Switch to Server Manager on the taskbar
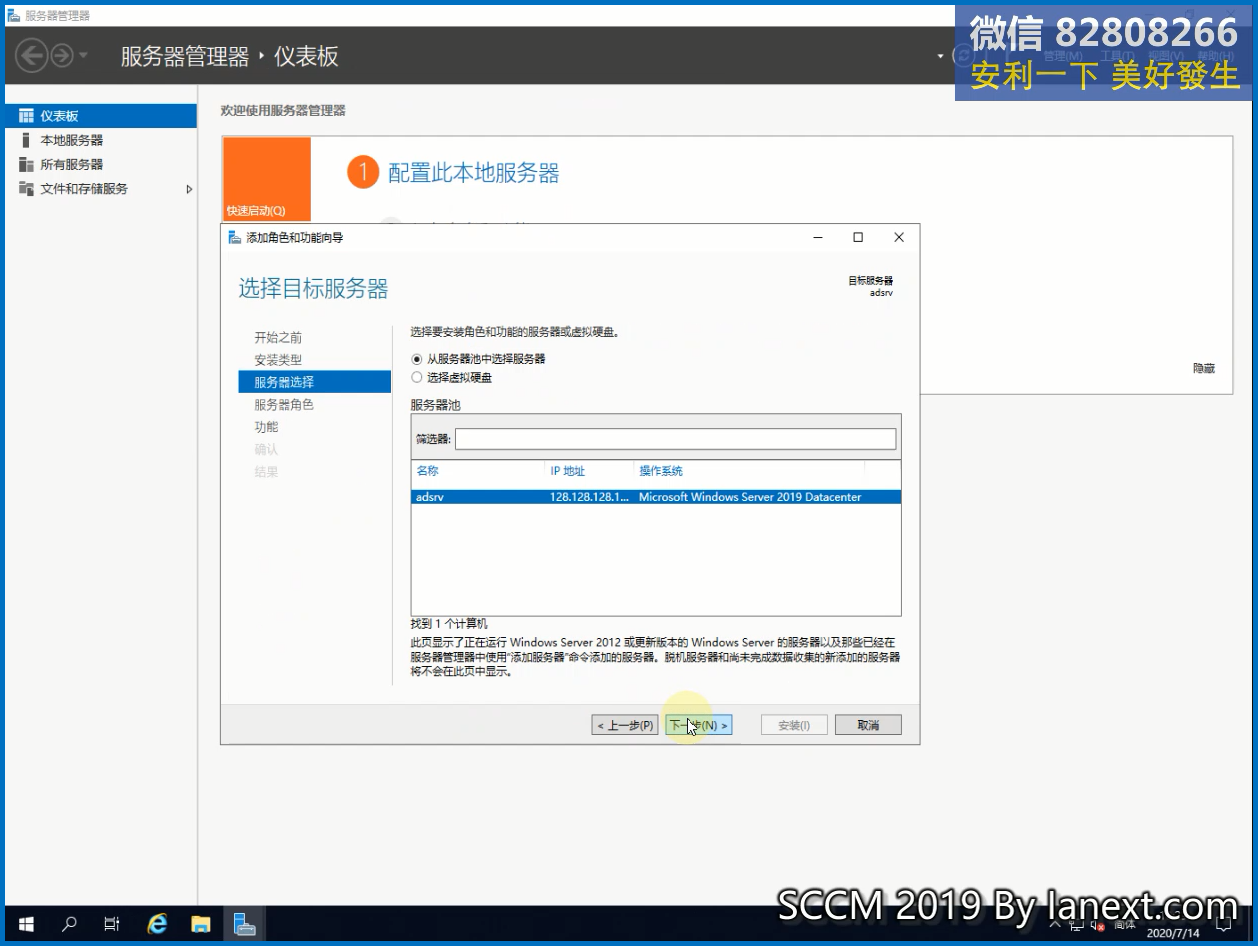Viewport: 1258px width, 946px height. point(244,924)
